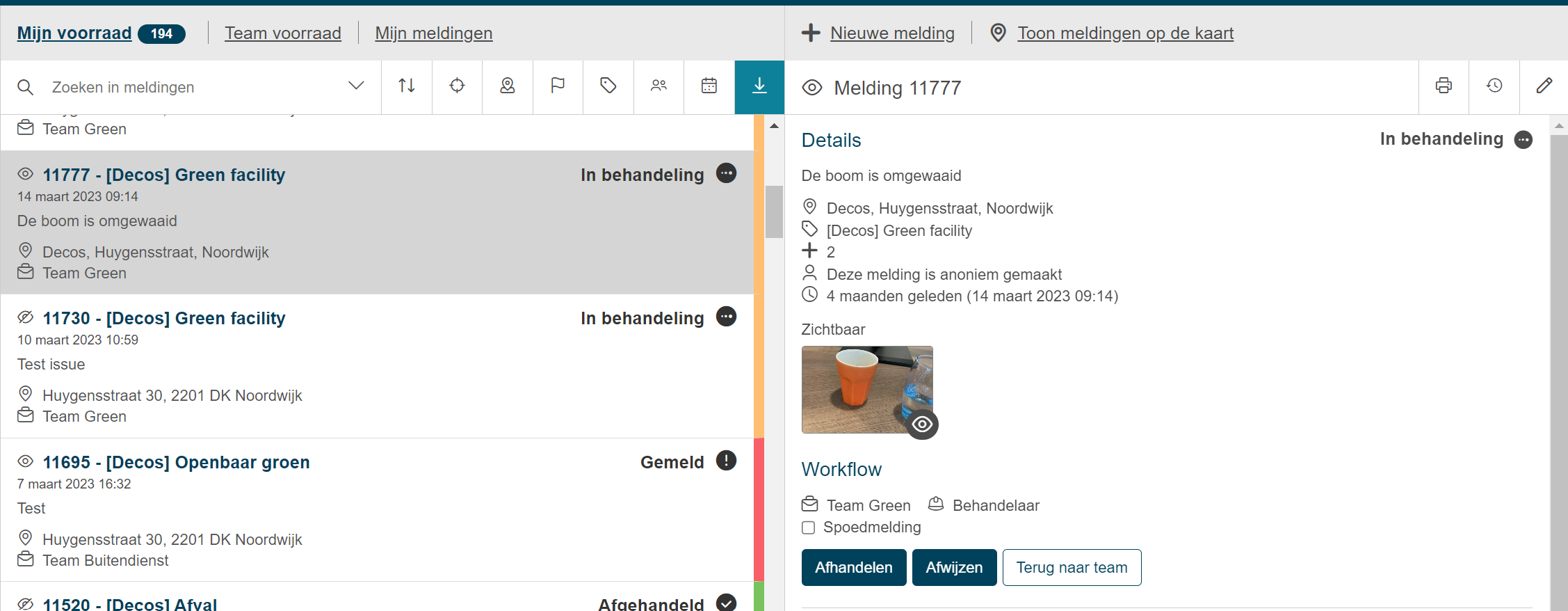
Task: Click Team Buitendienst on item 11695
Action: [x=105, y=560]
